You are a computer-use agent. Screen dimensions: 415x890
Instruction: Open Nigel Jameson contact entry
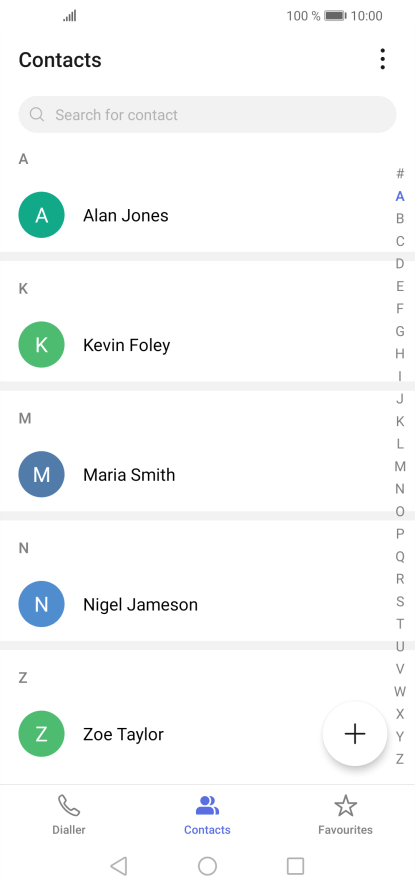(x=193, y=604)
